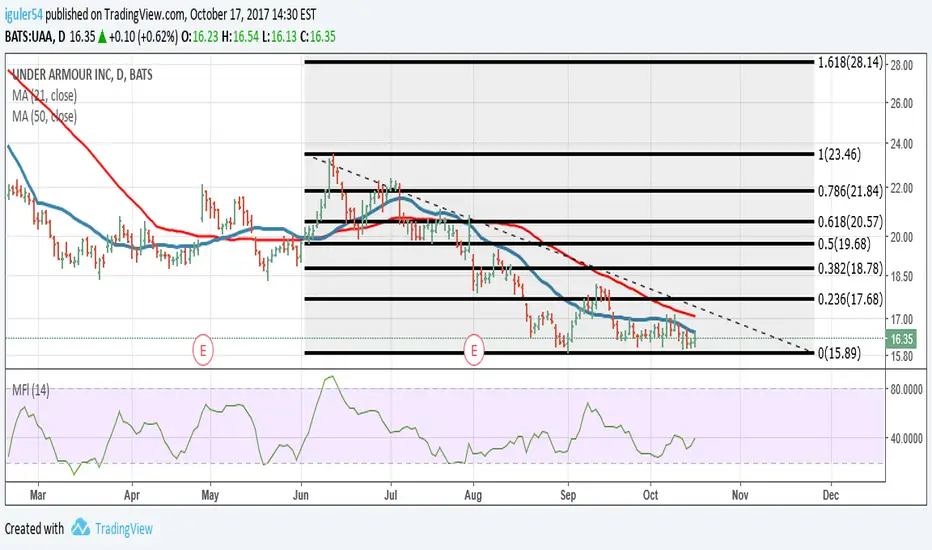932x550 pixels.
Task: Click the Aug label on time axis
Action: pos(473,495)
